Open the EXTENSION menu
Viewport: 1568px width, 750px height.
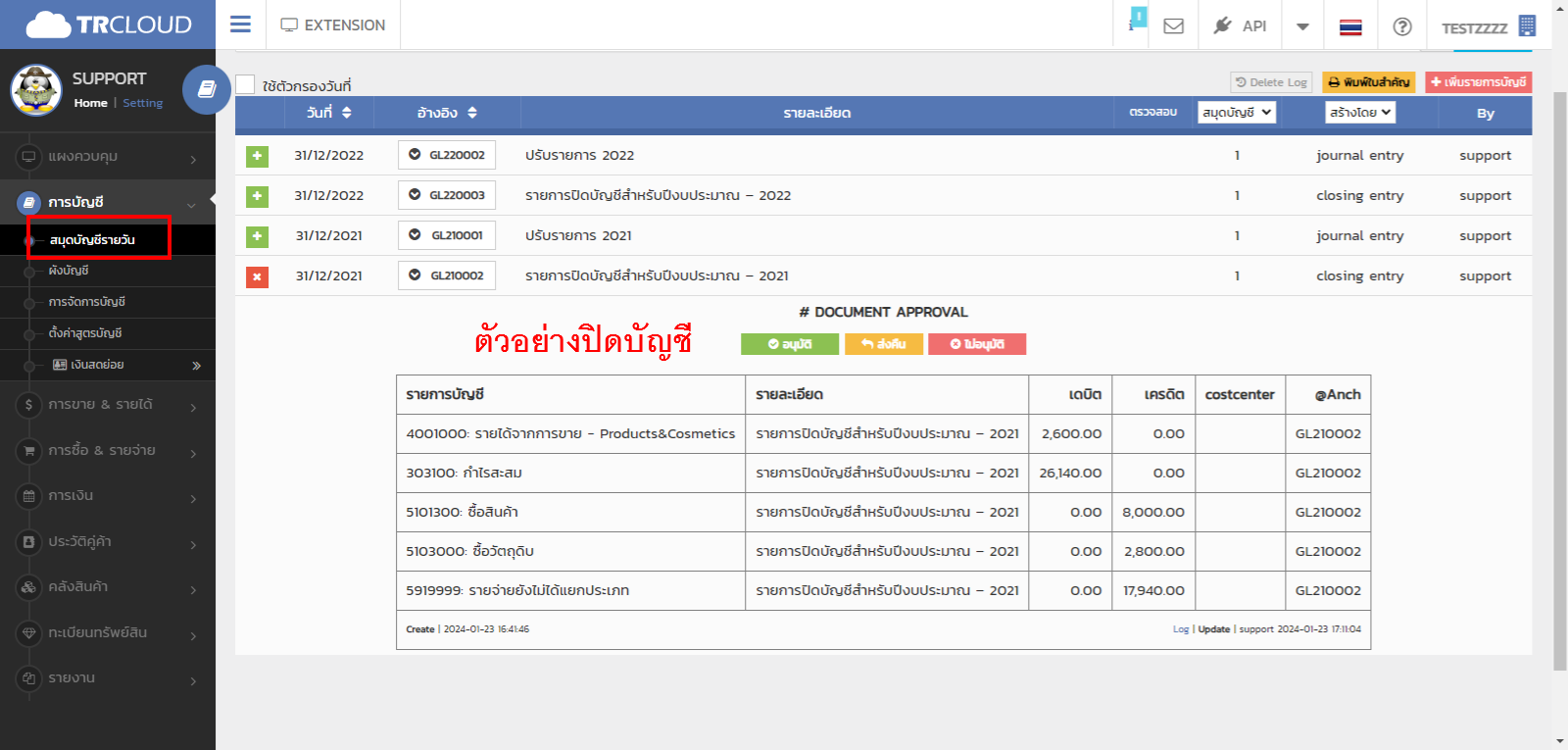click(x=333, y=25)
